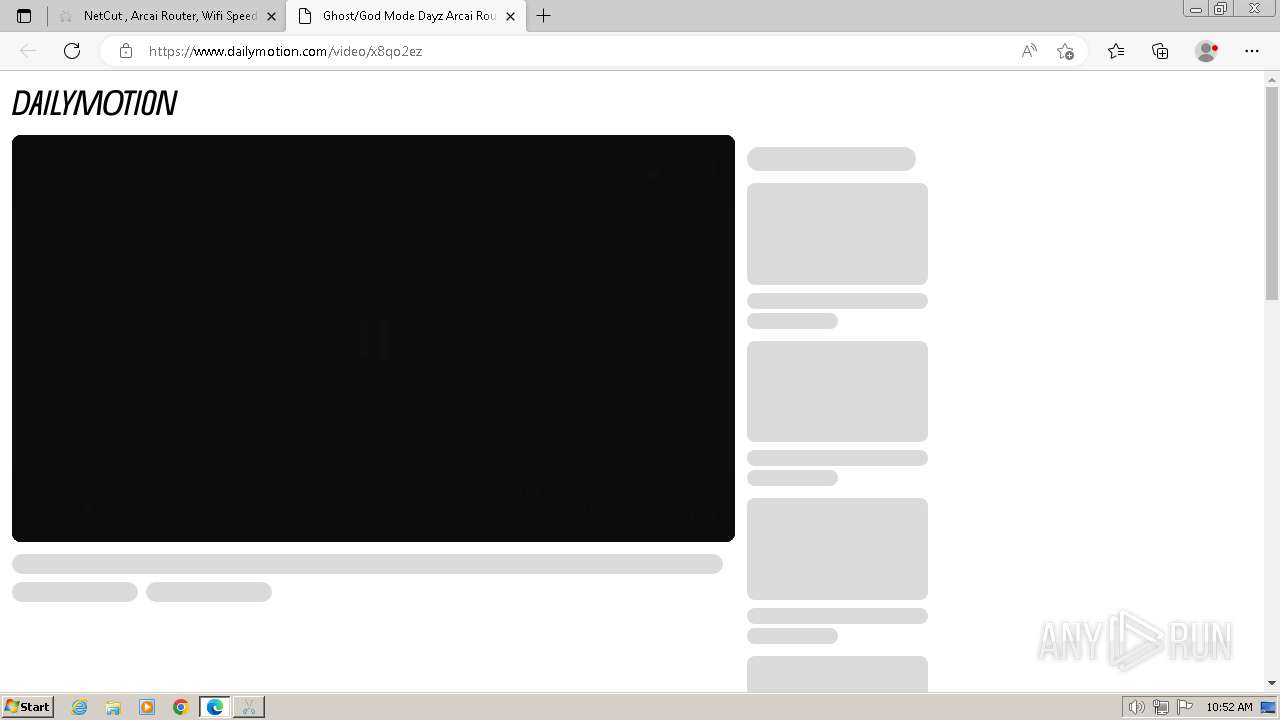Screen dimensions: 1280x720
Task: Open Windows Media Player from taskbar
Action: pos(147,707)
